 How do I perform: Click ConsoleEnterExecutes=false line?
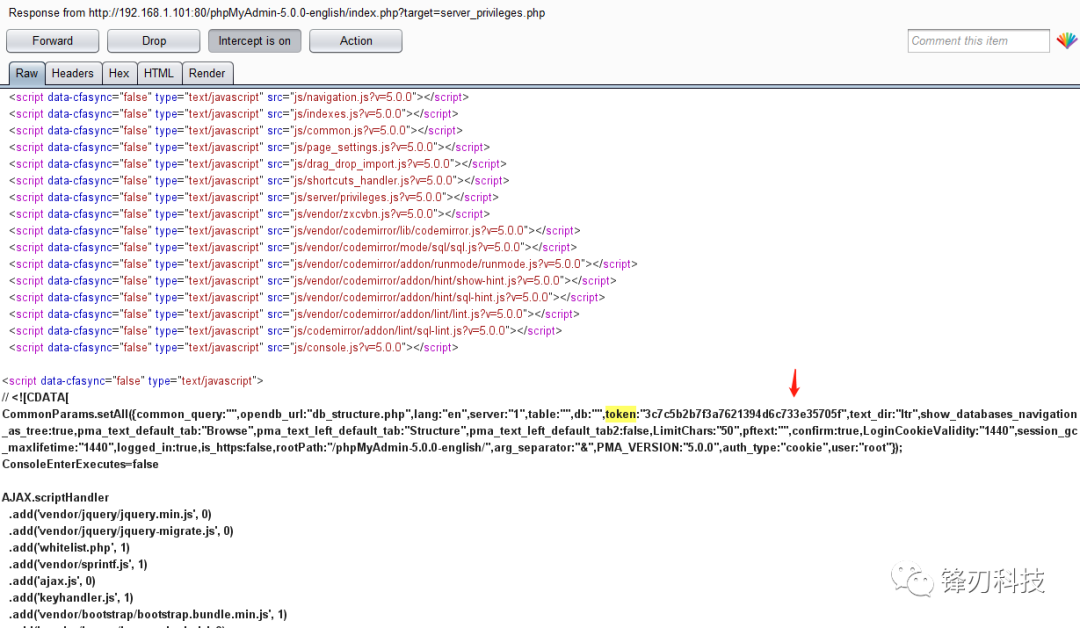(80, 464)
